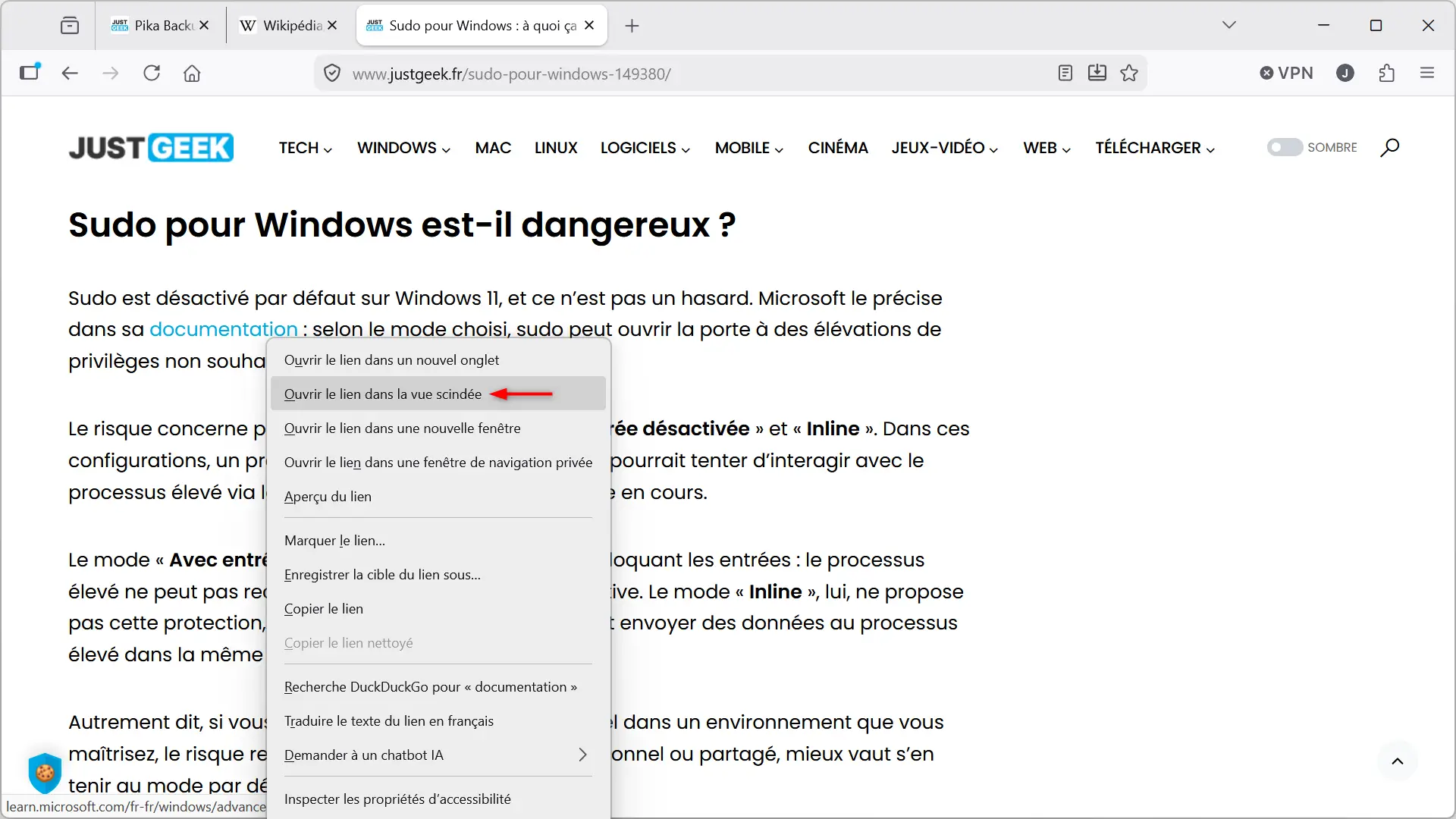Choose Inspecter les propriétés d'accessibilité
This screenshot has width=1456, height=819.
coord(438,799)
